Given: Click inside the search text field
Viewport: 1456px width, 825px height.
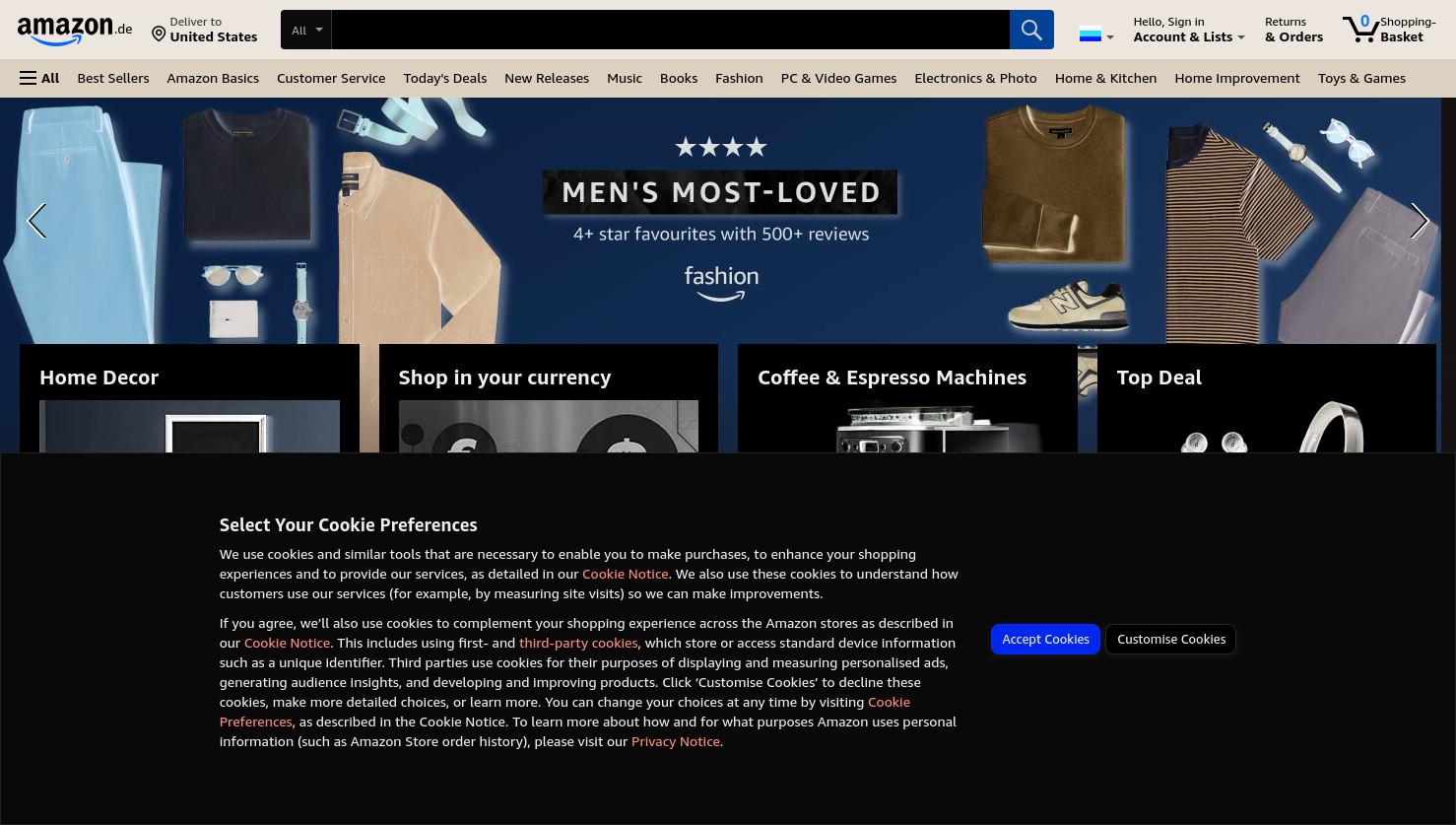Looking at the screenshot, I should (x=670, y=30).
